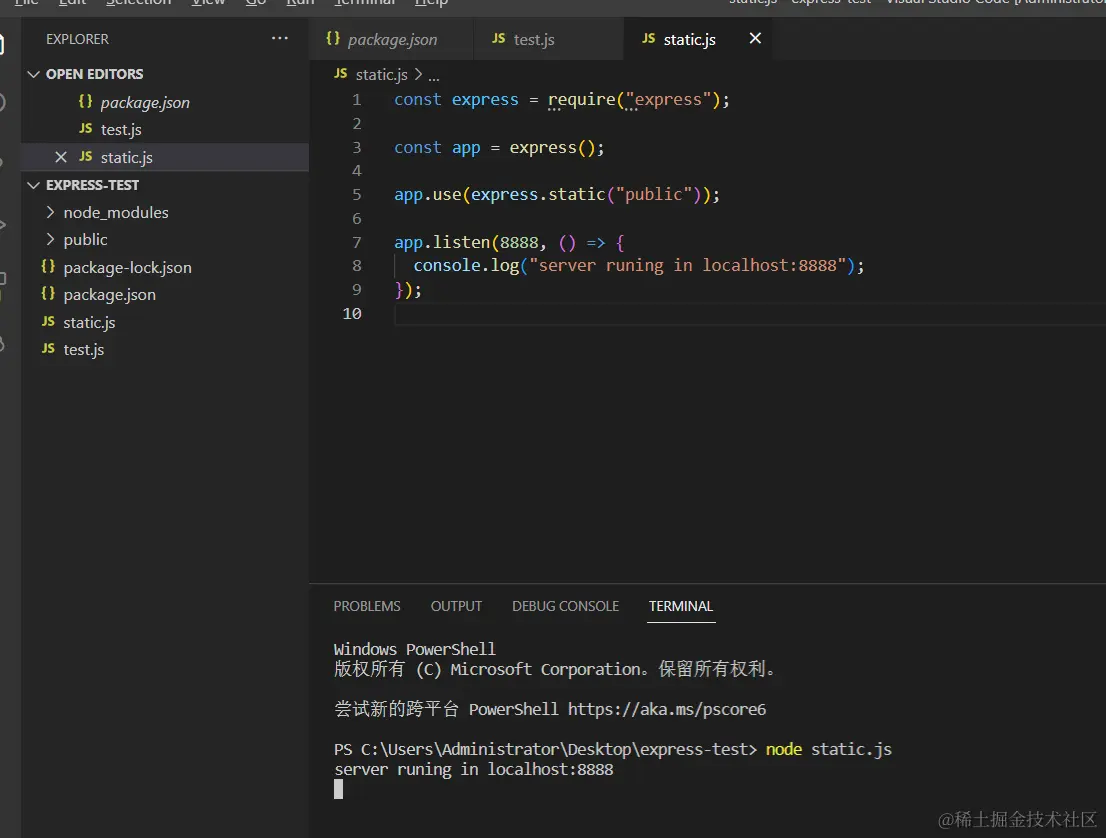Open the OUTPUT panel tab
The height and width of the screenshot is (838, 1106).
pos(456,606)
